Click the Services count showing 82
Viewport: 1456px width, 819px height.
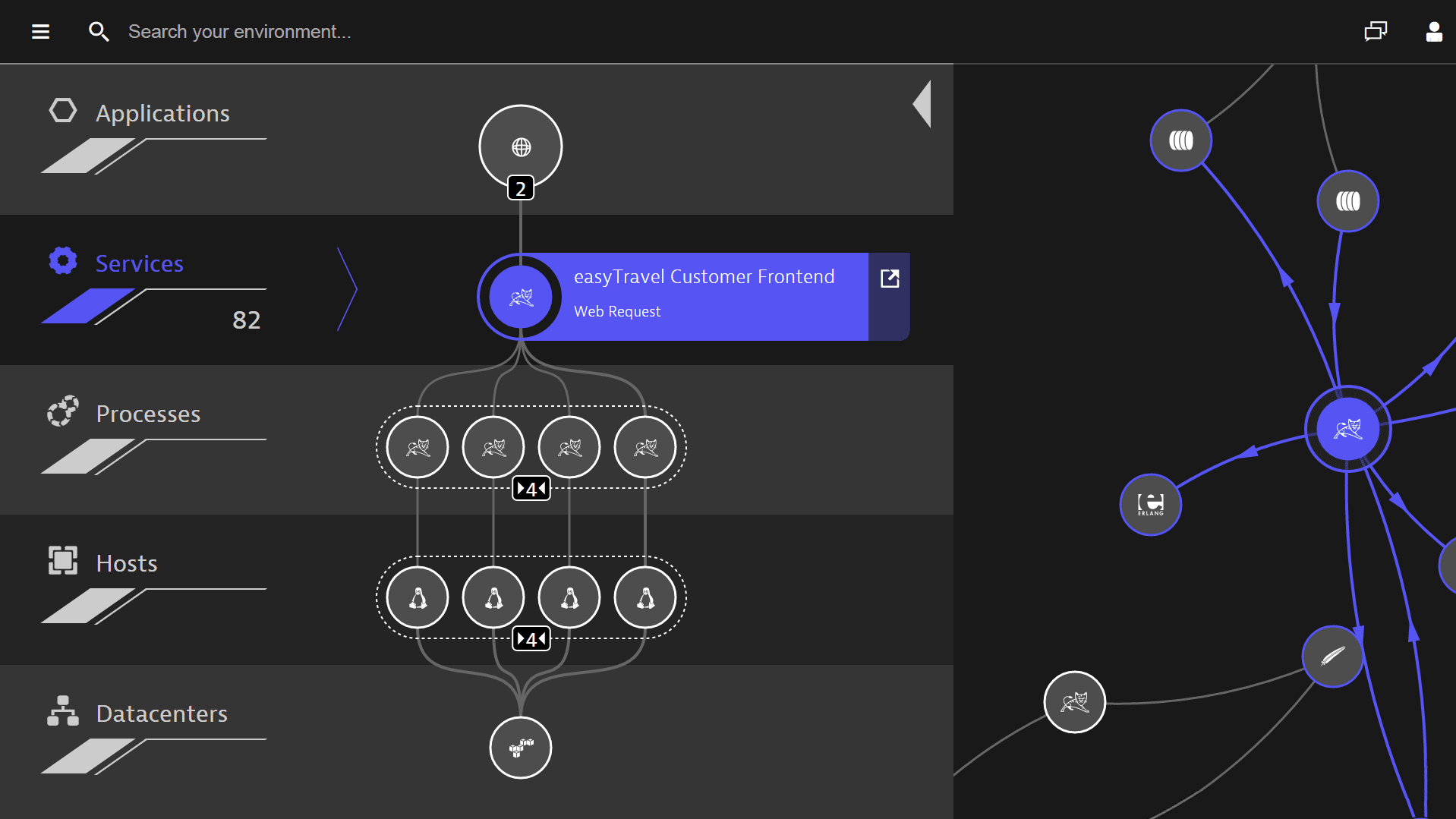246,320
